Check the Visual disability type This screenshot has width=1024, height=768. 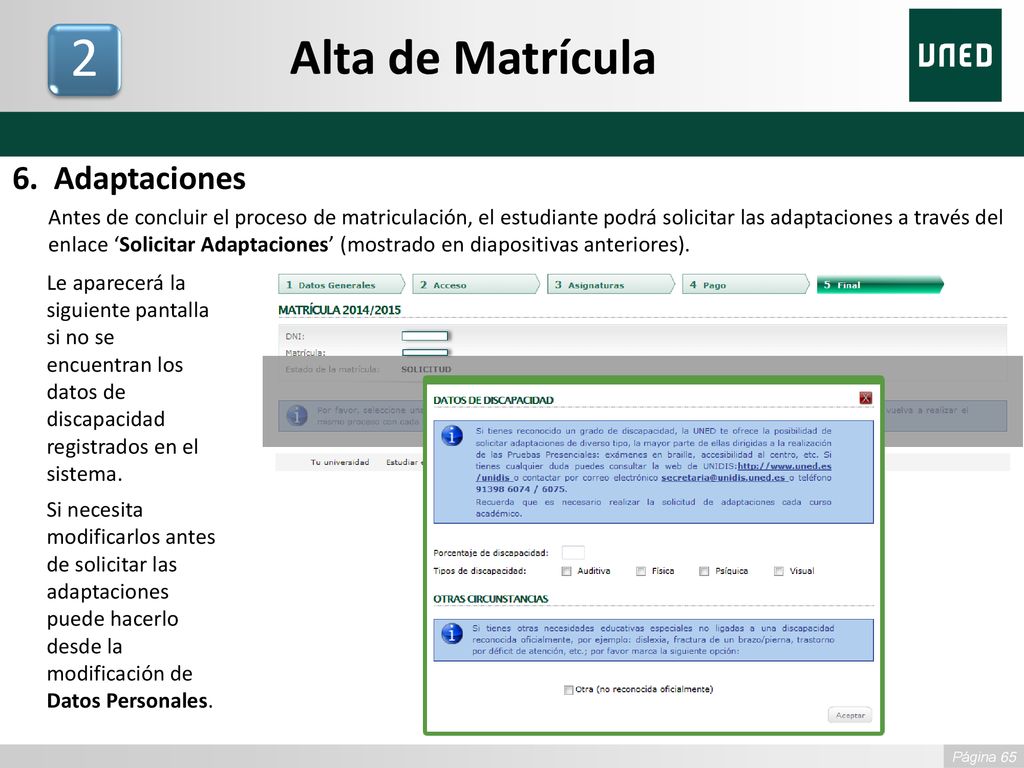click(778, 571)
